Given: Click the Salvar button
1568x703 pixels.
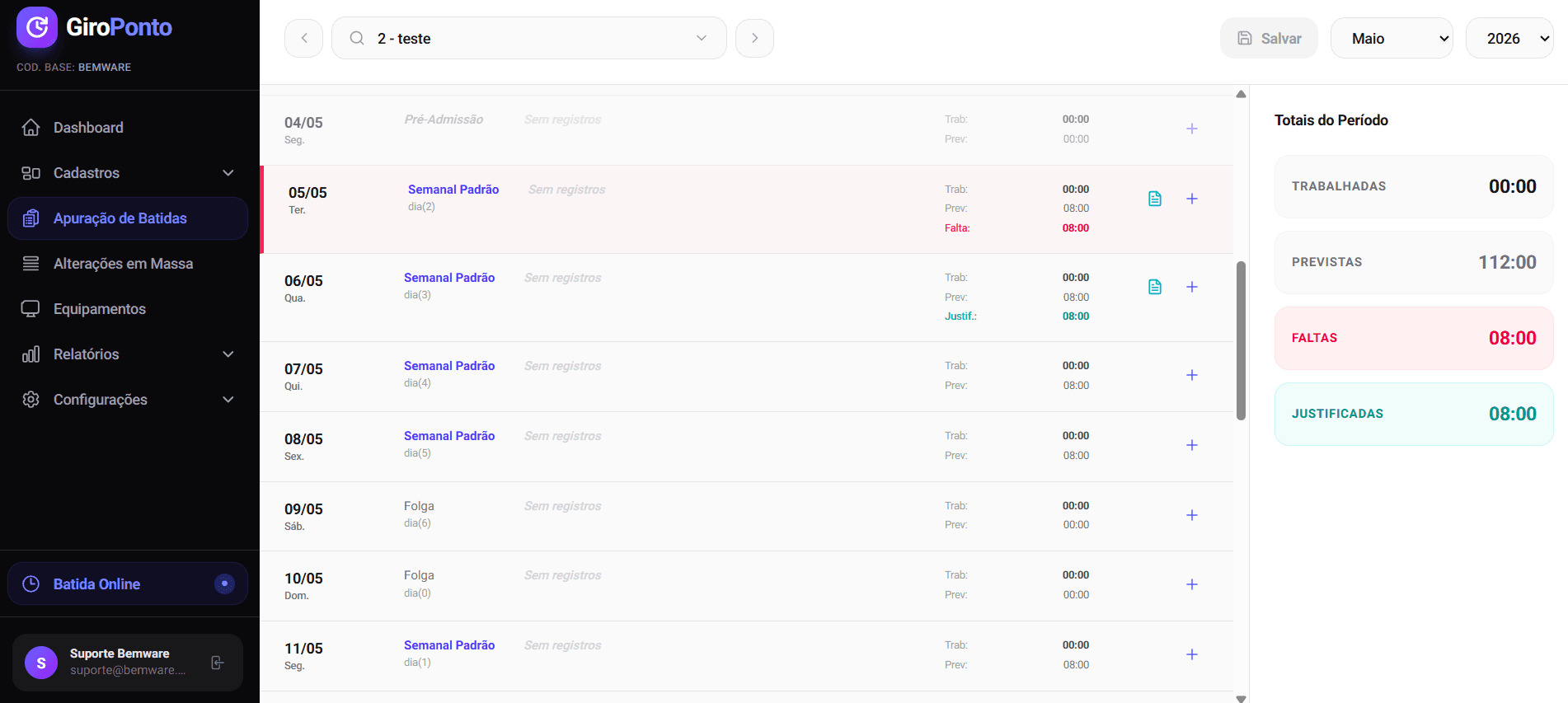Looking at the screenshot, I should point(1269,39).
